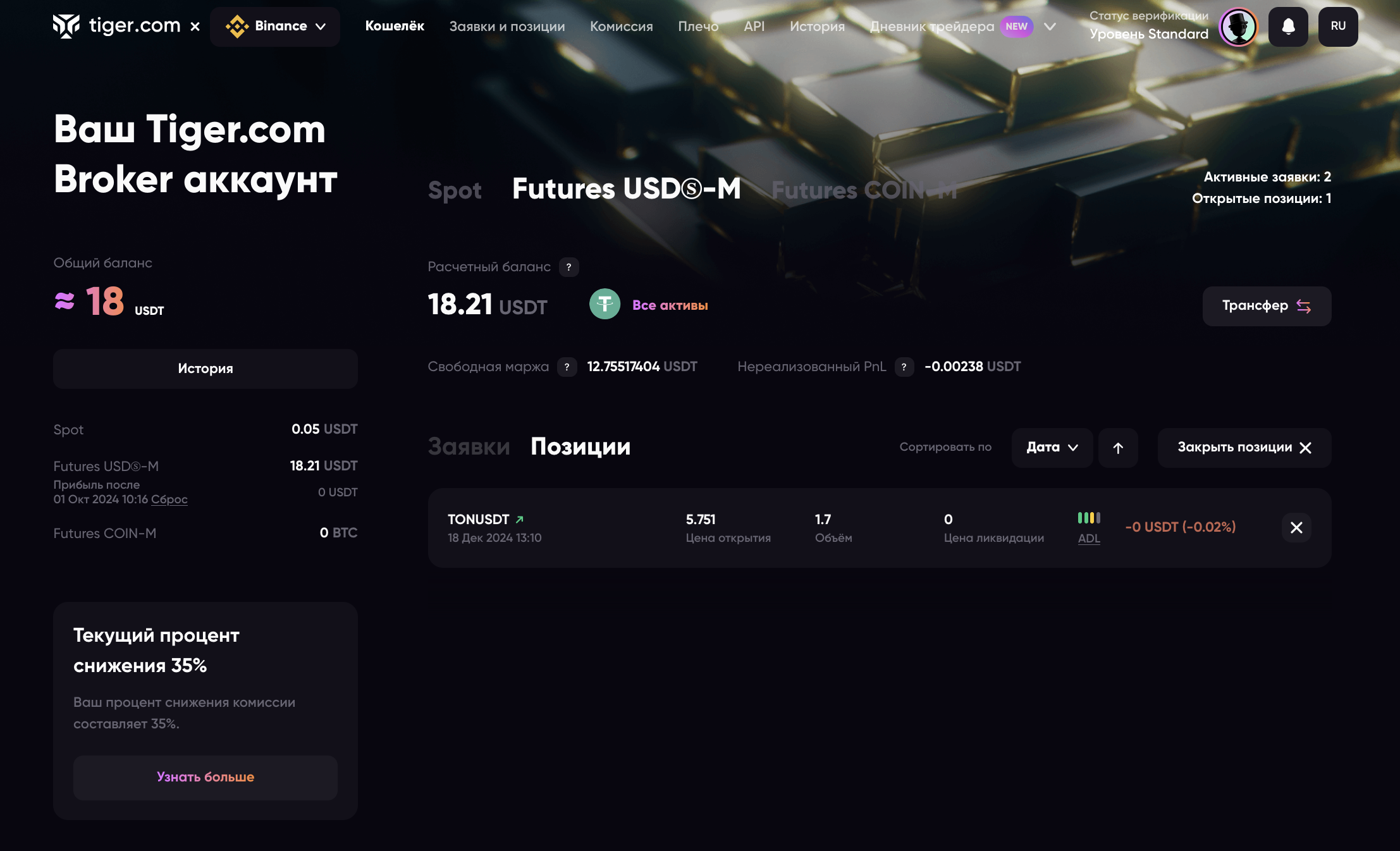Image resolution: width=1400 pixels, height=851 pixels.
Task: Switch to the Заявки tab
Action: coord(469,446)
